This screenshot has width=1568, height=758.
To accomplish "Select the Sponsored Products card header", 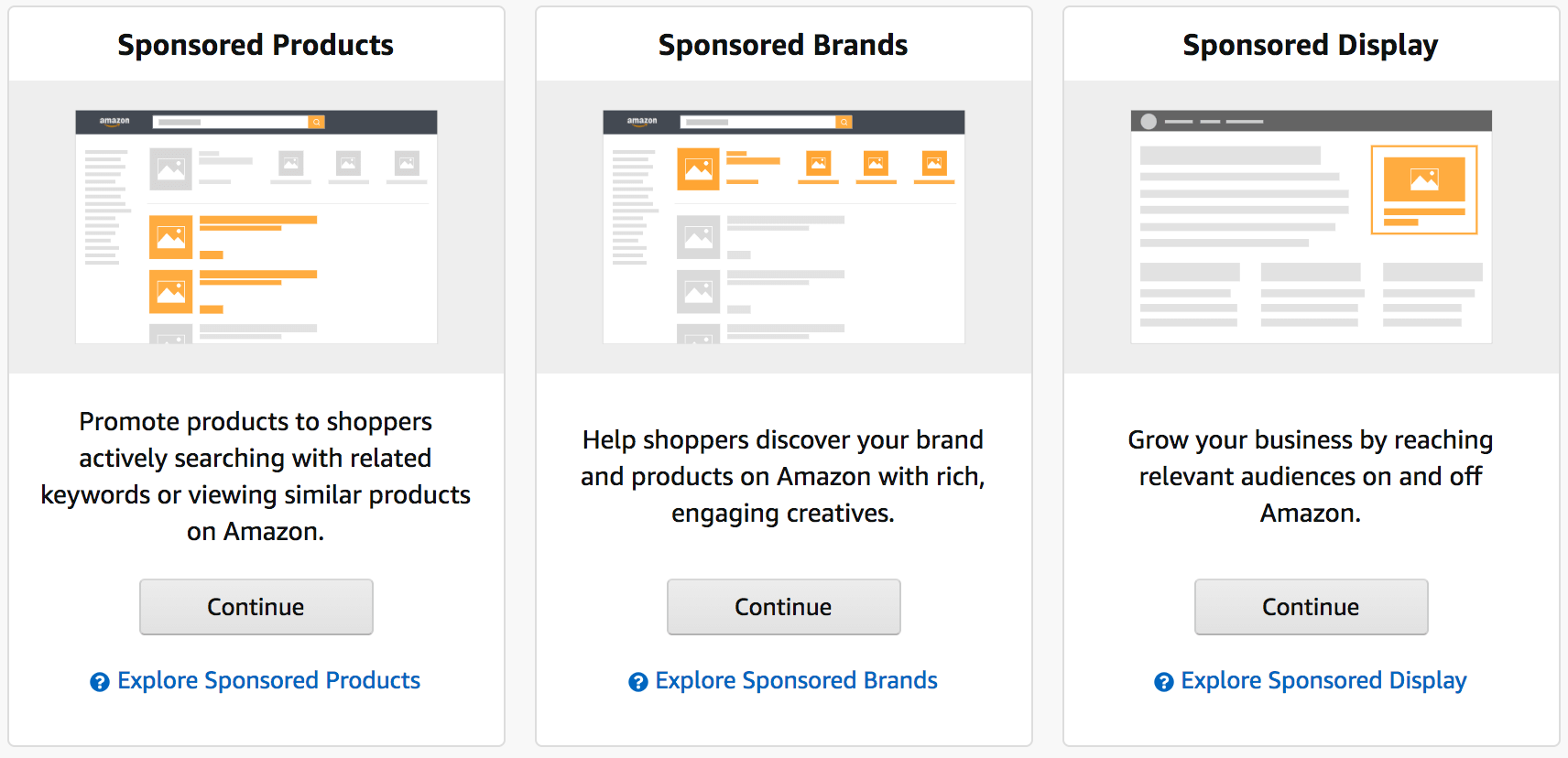I will click(x=256, y=44).
